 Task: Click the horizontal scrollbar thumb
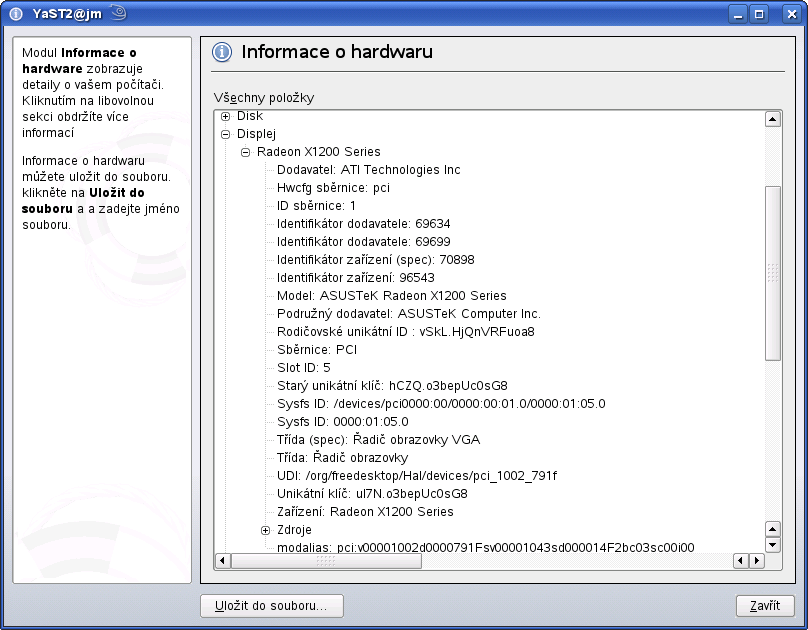pos(326,560)
